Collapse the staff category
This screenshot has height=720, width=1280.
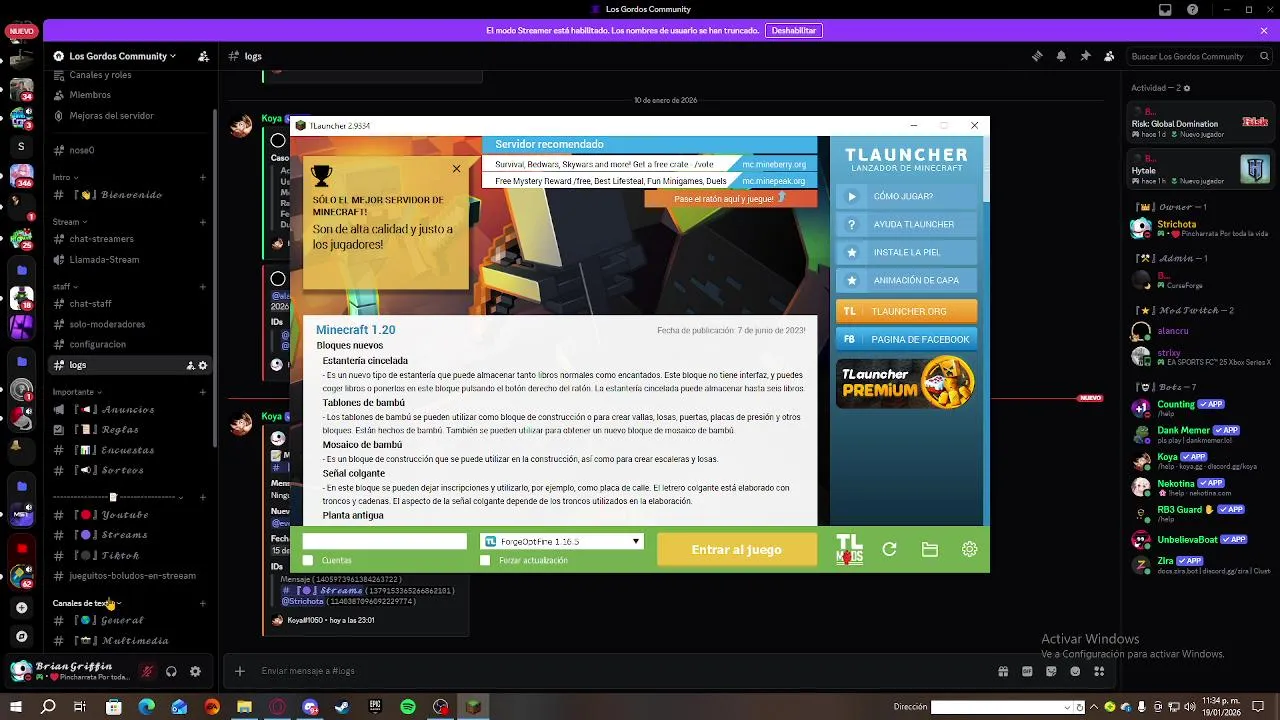[63, 287]
